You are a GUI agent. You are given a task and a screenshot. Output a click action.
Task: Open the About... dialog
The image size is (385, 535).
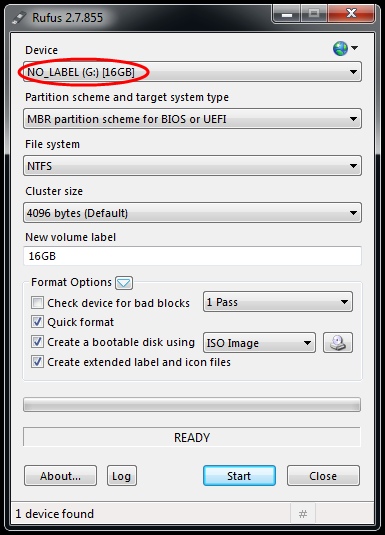pyautogui.click(x=60, y=476)
